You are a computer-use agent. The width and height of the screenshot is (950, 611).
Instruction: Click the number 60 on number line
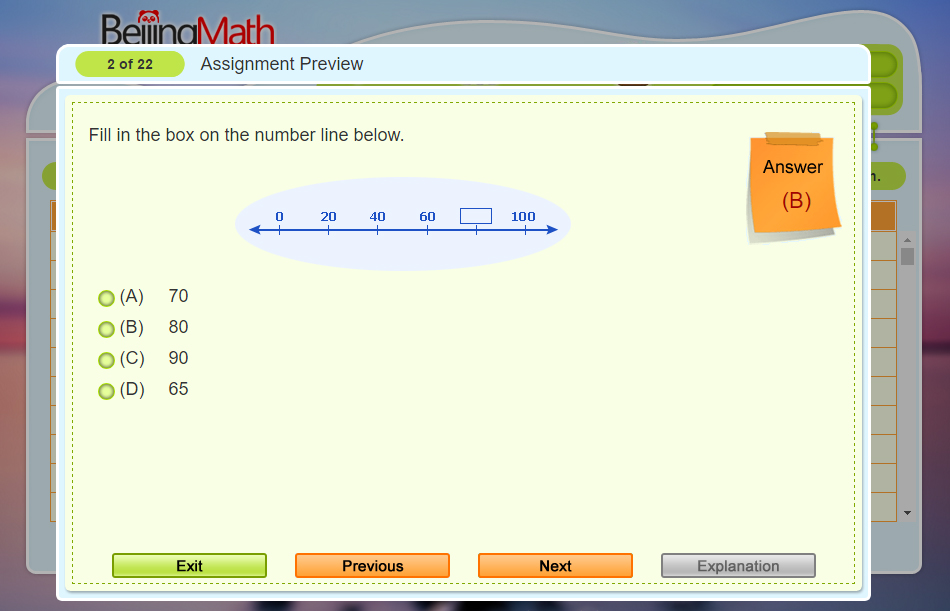427,216
